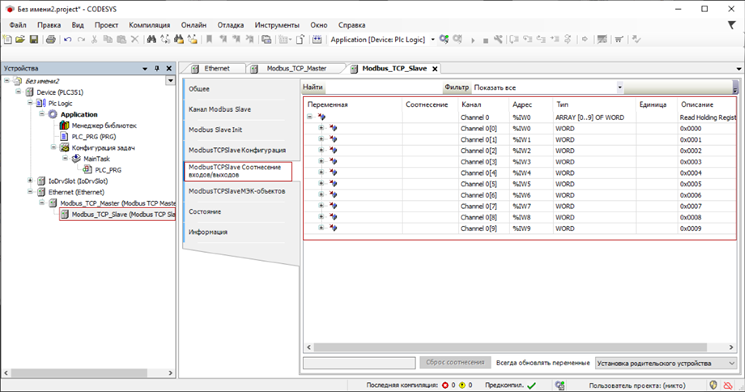Viewport: 745px width, 392px height.
Task: Undo last action with the blue arrow
Action: pyautogui.click(x=67, y=39)
